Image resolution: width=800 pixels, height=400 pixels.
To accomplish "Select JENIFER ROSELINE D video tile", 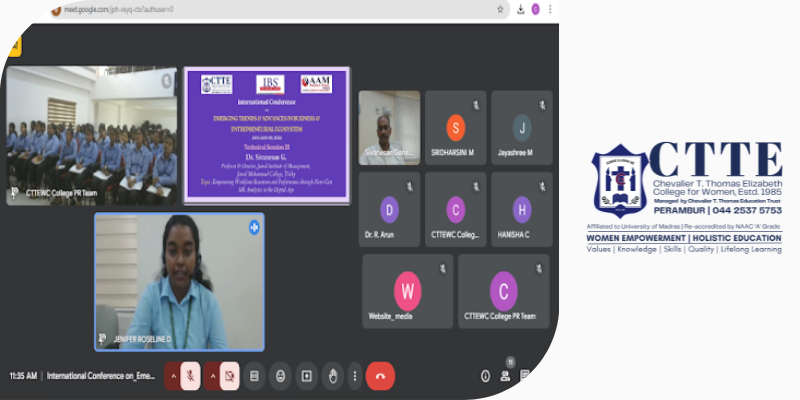I will point(179,282).
